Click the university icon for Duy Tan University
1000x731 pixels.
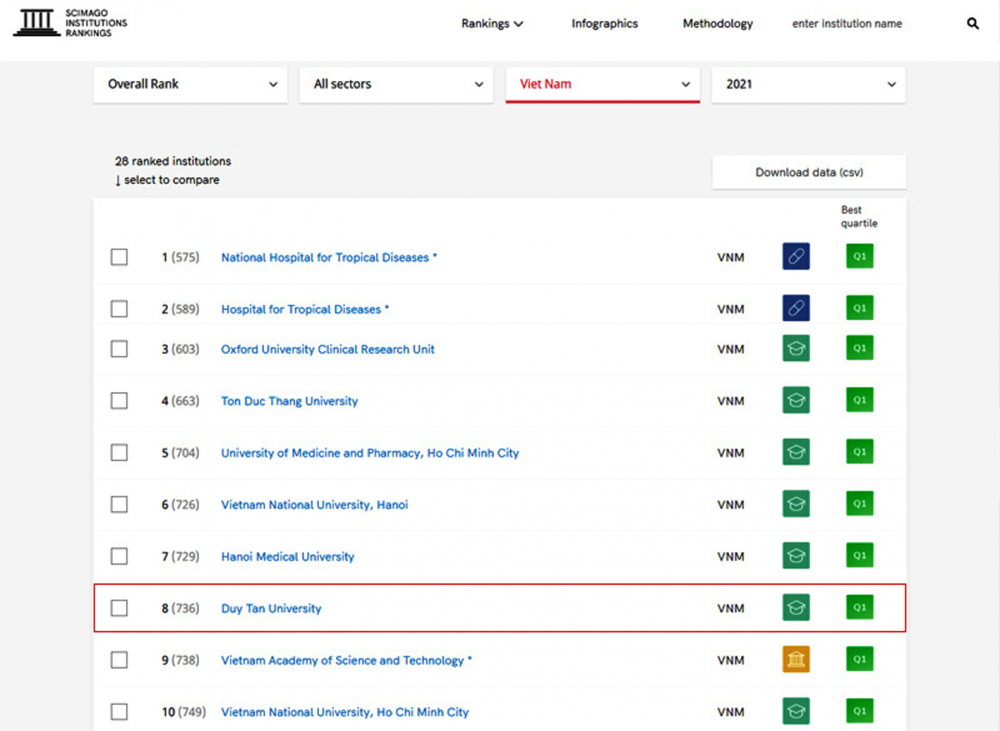pos(796,607)
